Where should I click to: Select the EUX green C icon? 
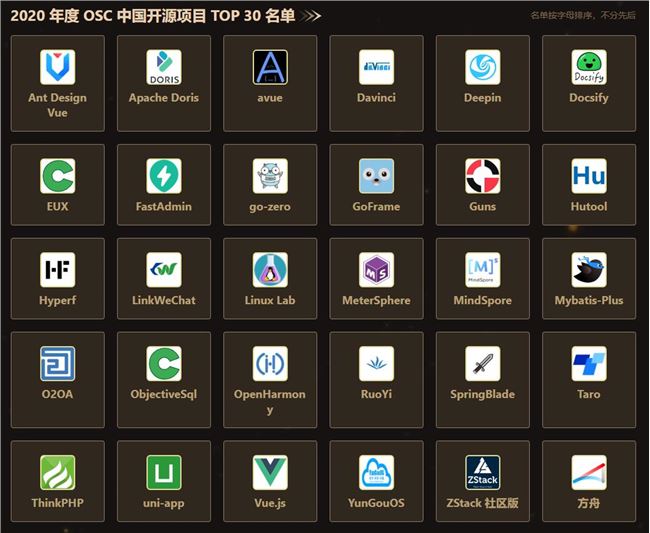click(x=58, y=176)
